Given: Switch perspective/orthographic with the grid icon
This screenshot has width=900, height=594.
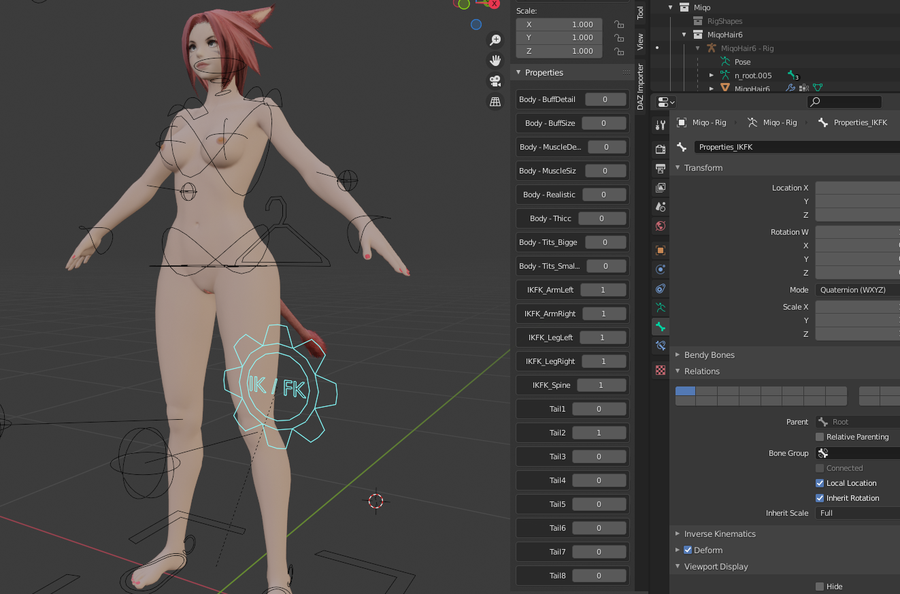Looking at the screenshot, I should [495, 102].
